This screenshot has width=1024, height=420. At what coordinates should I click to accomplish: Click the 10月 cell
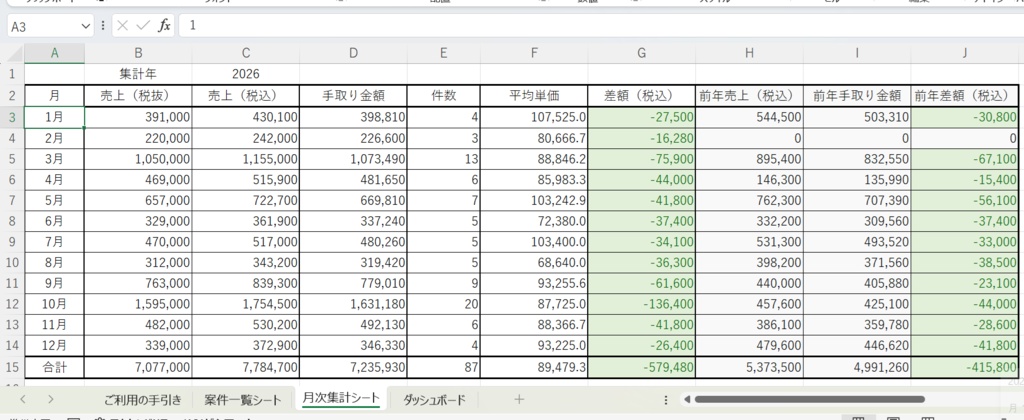(54, 304)
